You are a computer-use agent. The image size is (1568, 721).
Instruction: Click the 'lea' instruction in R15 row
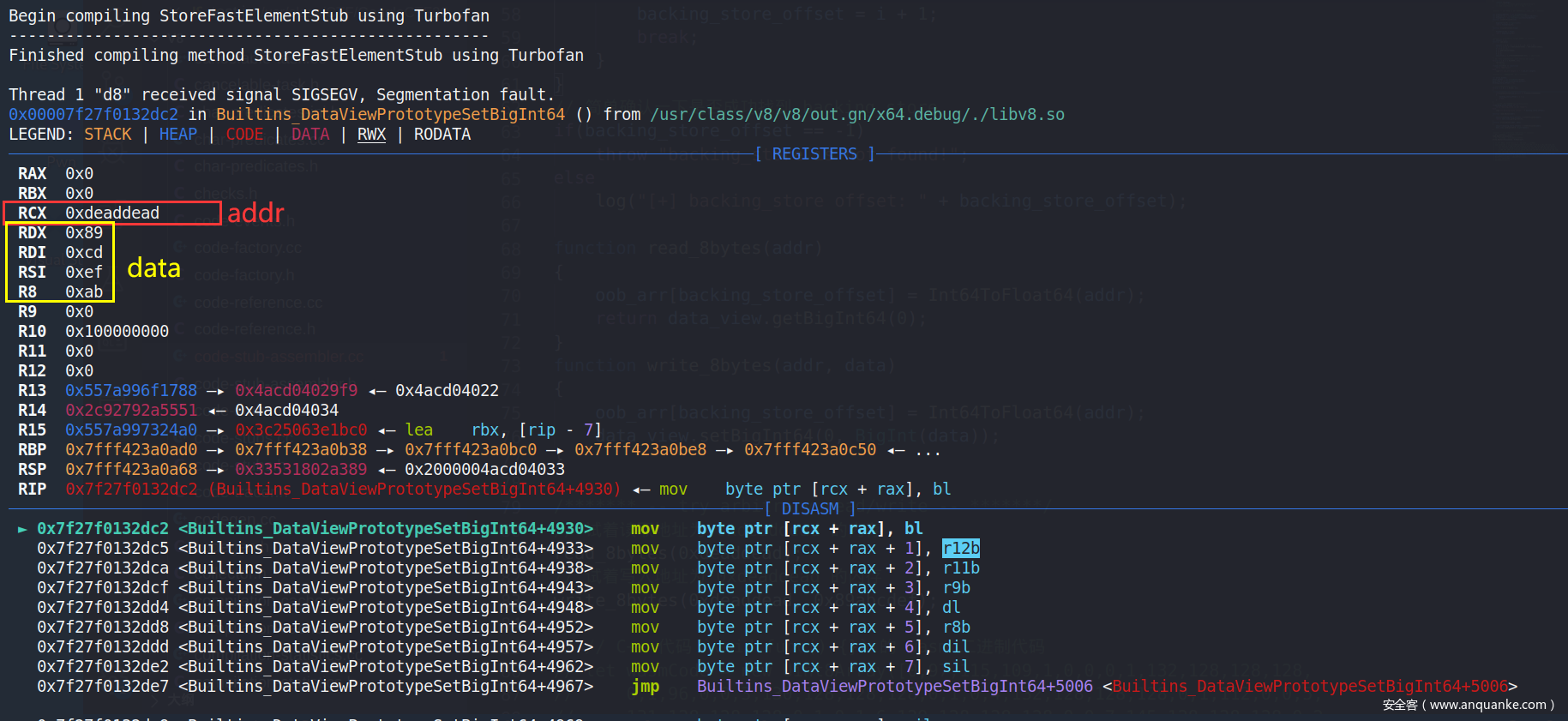(x=419, y=430)
